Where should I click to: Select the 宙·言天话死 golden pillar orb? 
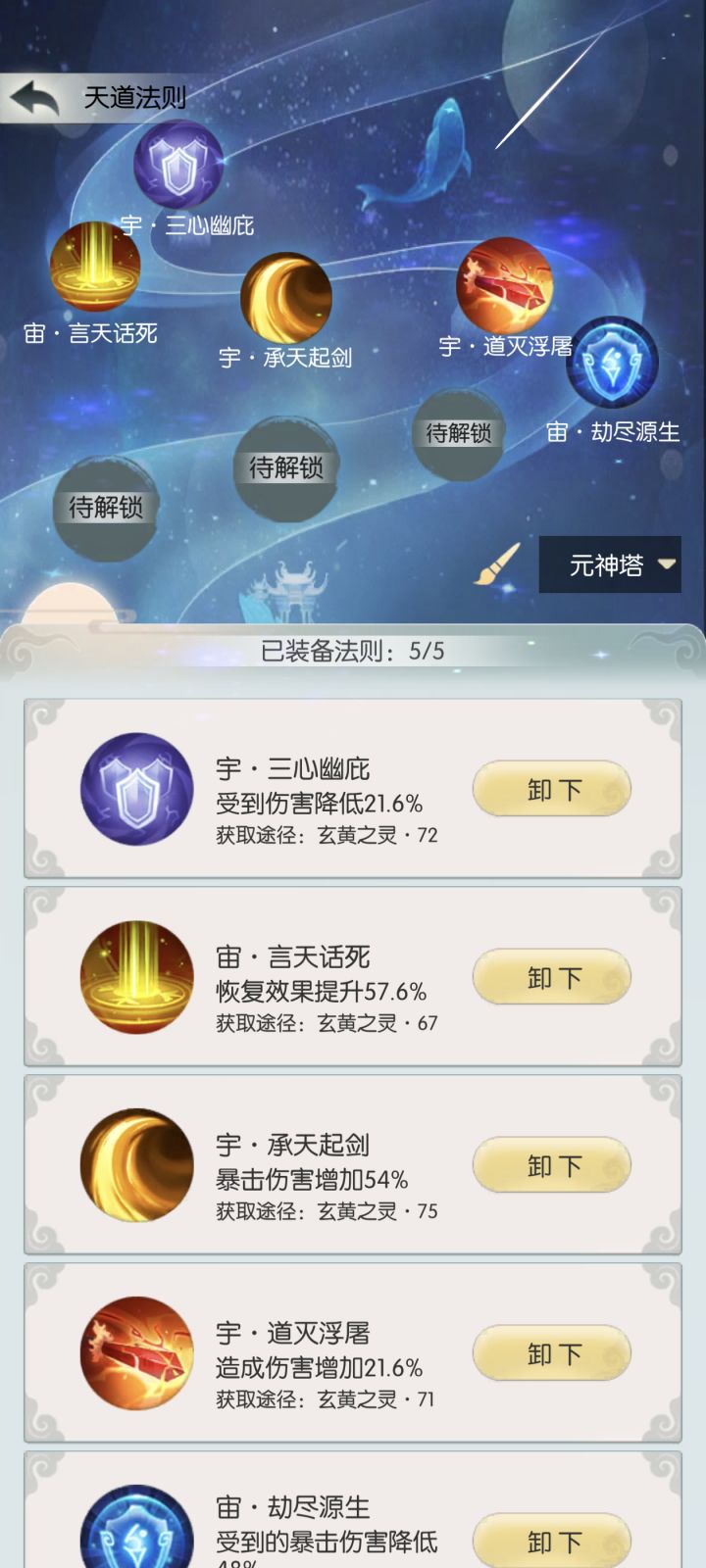coord(95,267)
